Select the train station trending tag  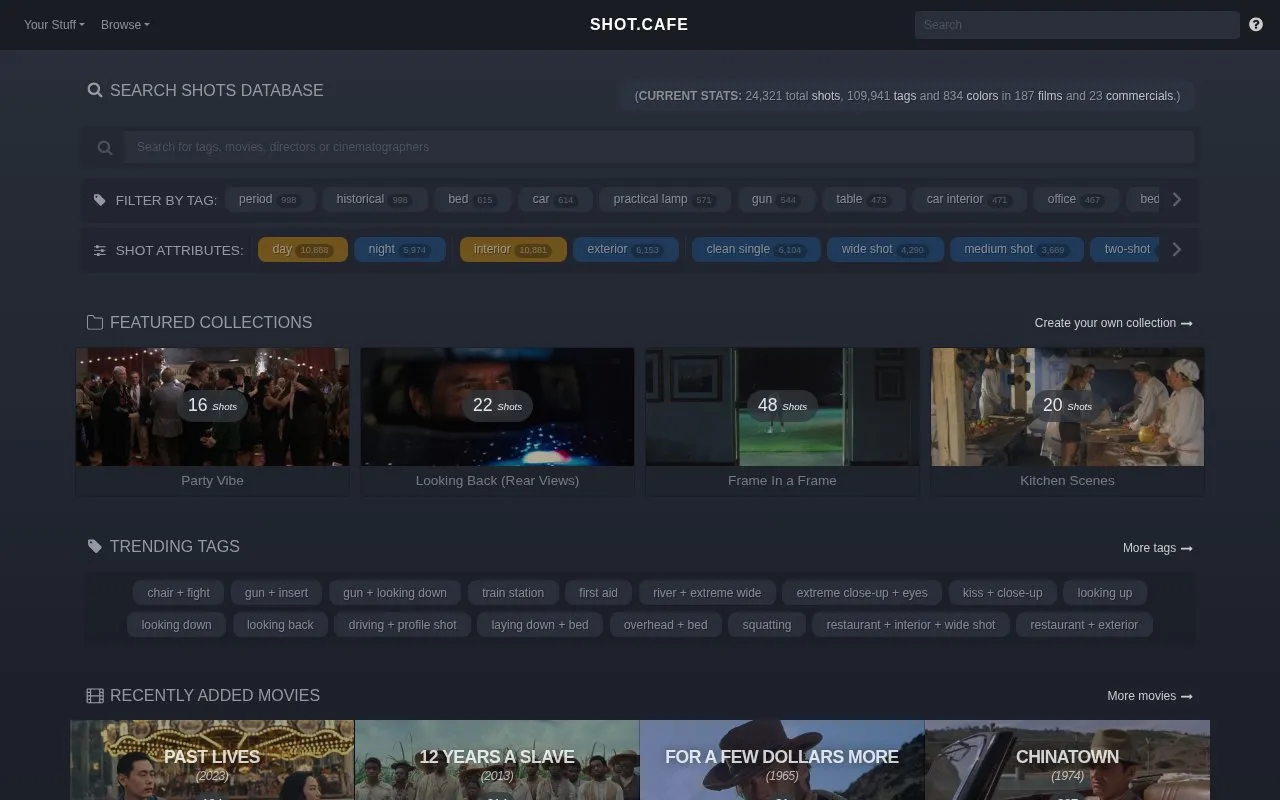pos(513,593)
